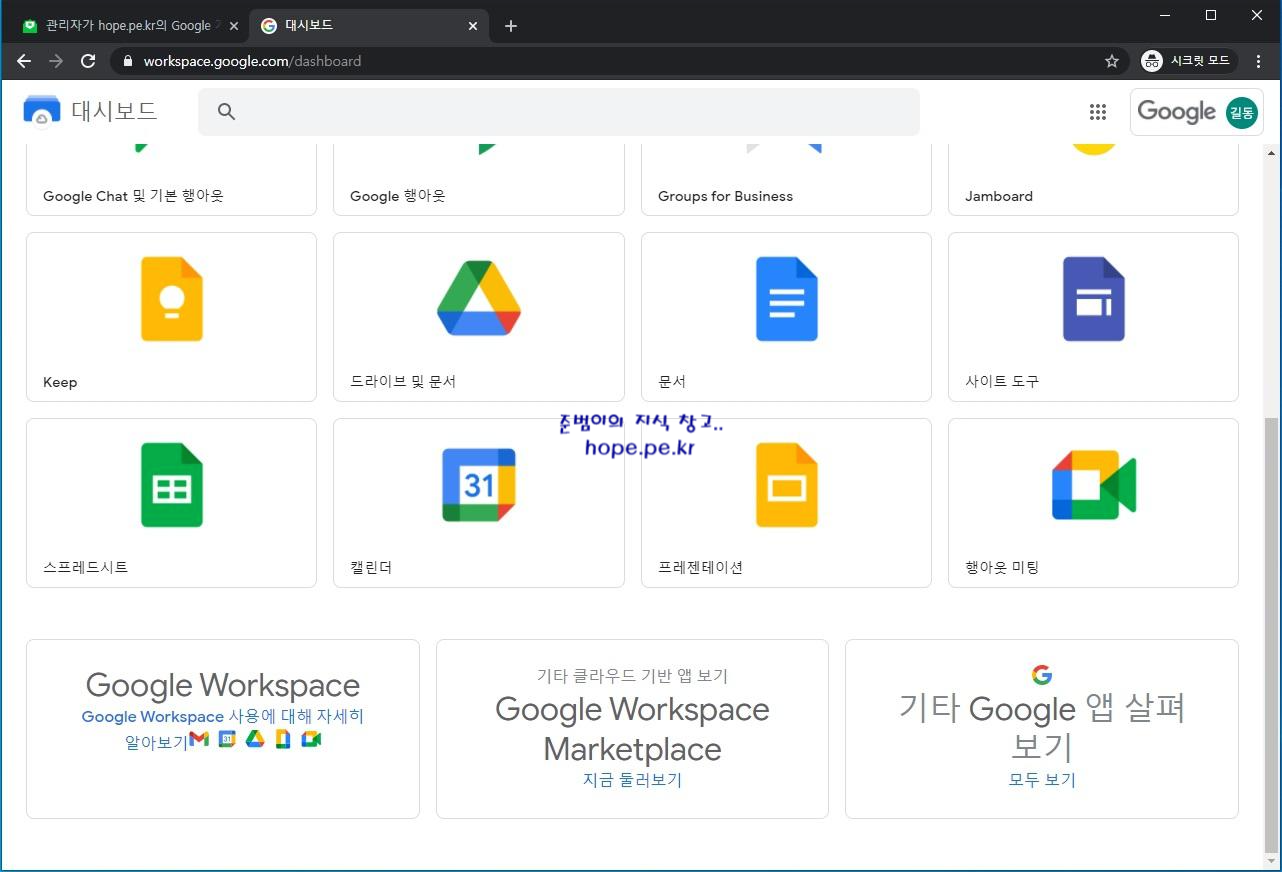
Task: Click the 사이트 도구 label
Action: point(1002,382)
